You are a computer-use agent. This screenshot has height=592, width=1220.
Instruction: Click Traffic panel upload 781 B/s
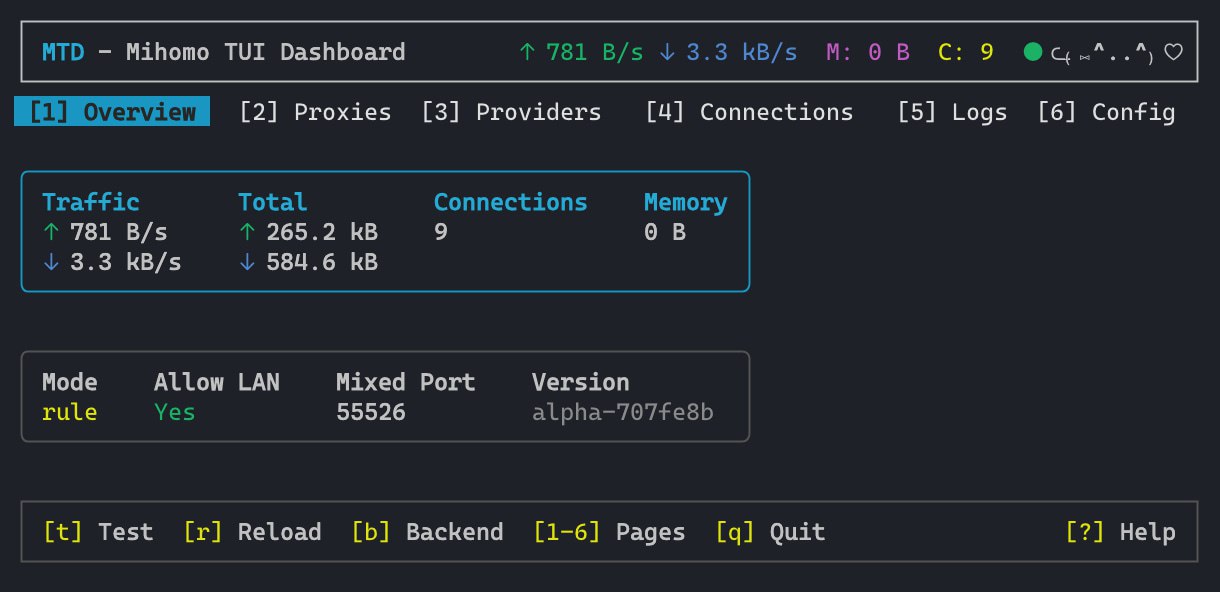coord(105,232)
